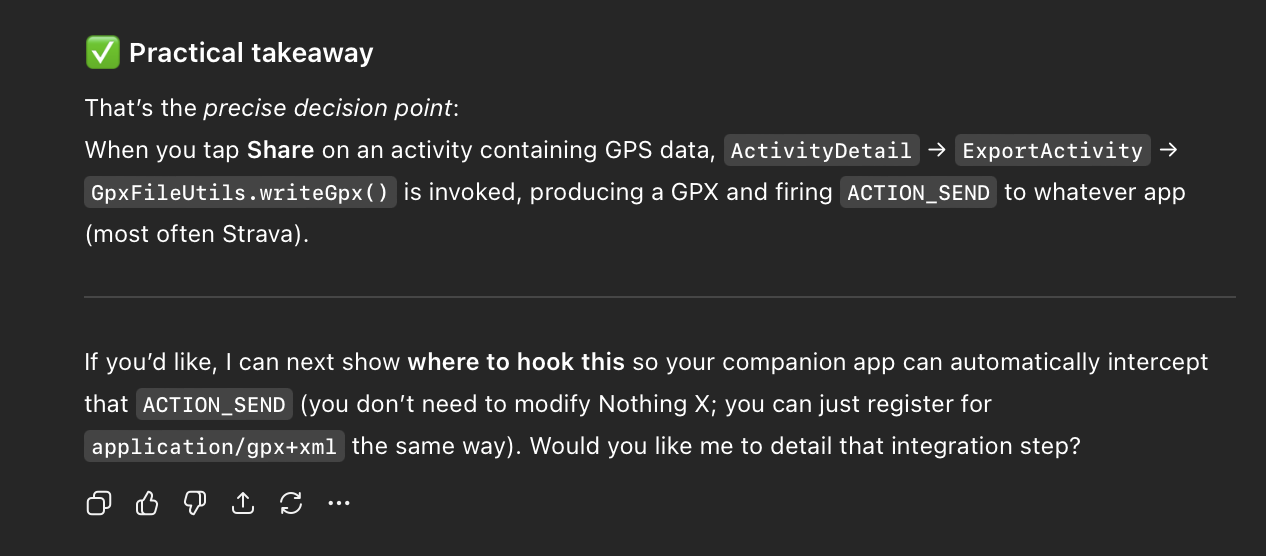Copy the response with the copy icon
Image resolution: width=1266 pixels, height=556 pixels.
coord(99,503)
